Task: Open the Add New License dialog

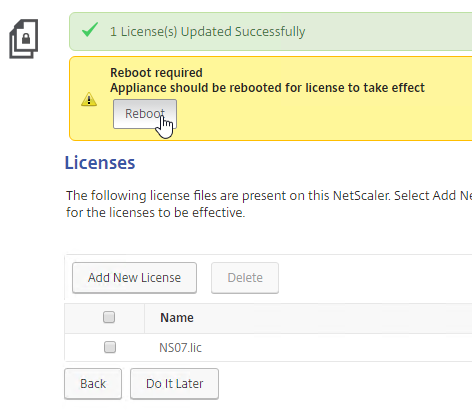Action: click(134, 278)
